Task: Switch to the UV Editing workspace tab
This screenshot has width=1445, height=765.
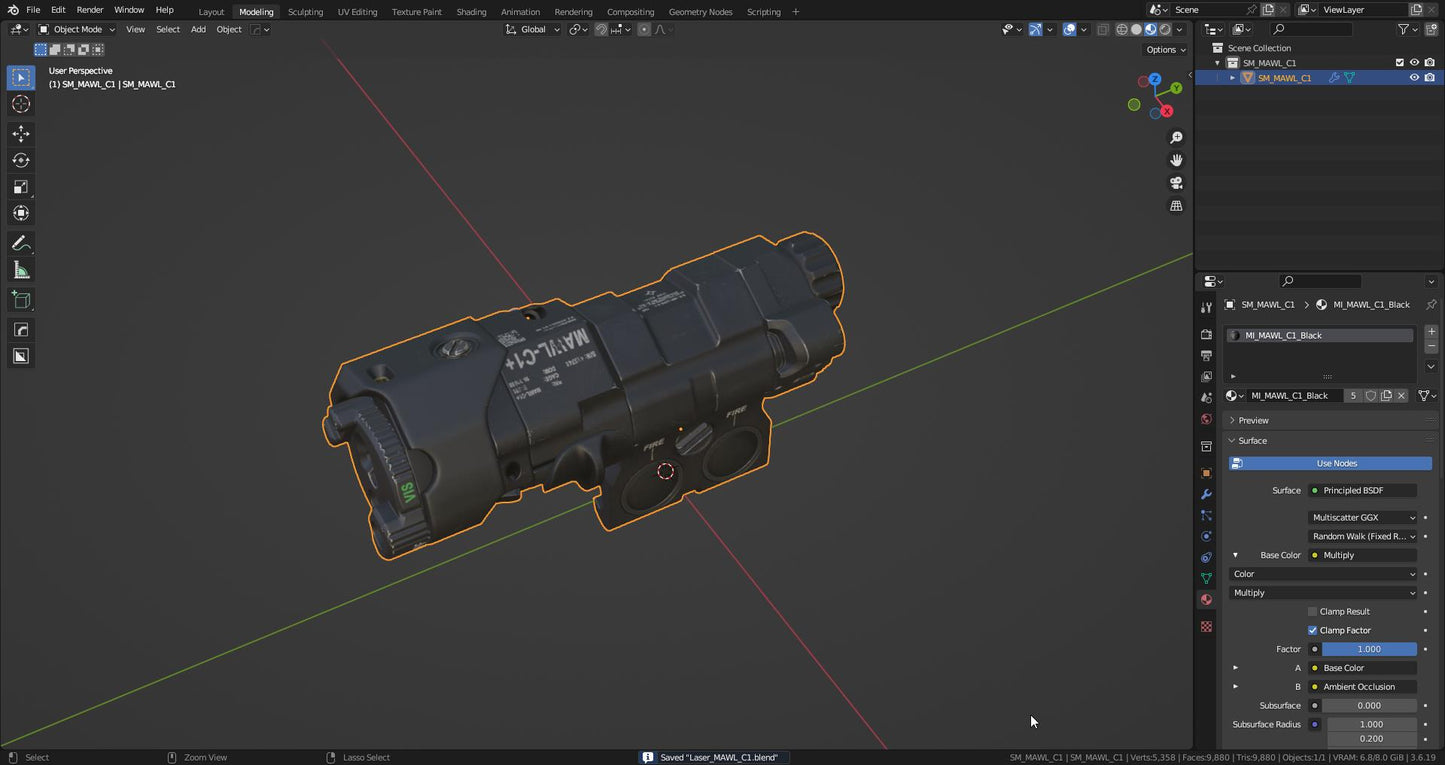Action: coord(357,12)
